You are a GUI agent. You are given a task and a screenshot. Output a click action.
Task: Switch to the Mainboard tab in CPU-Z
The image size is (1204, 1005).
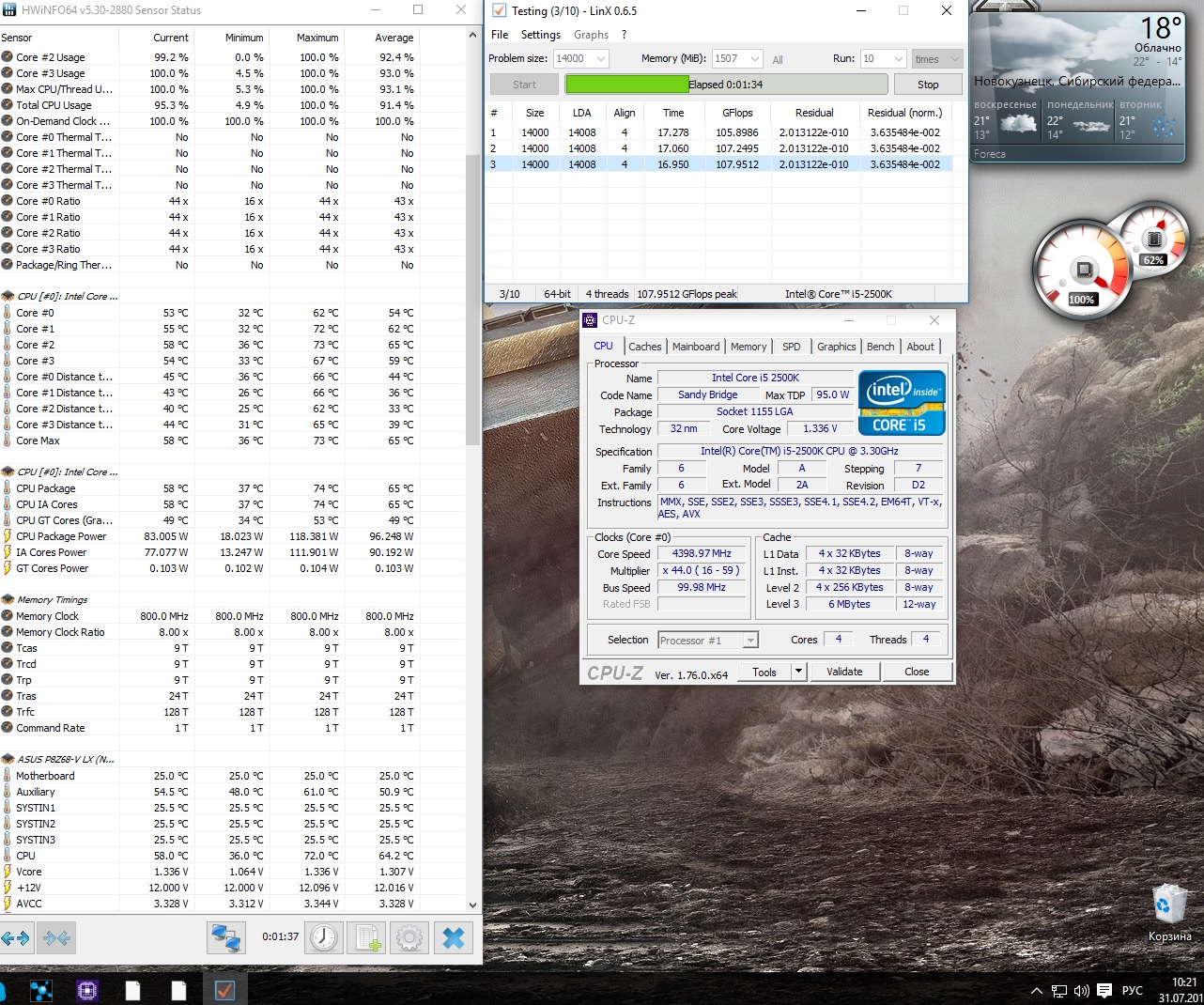click(696, 347)
